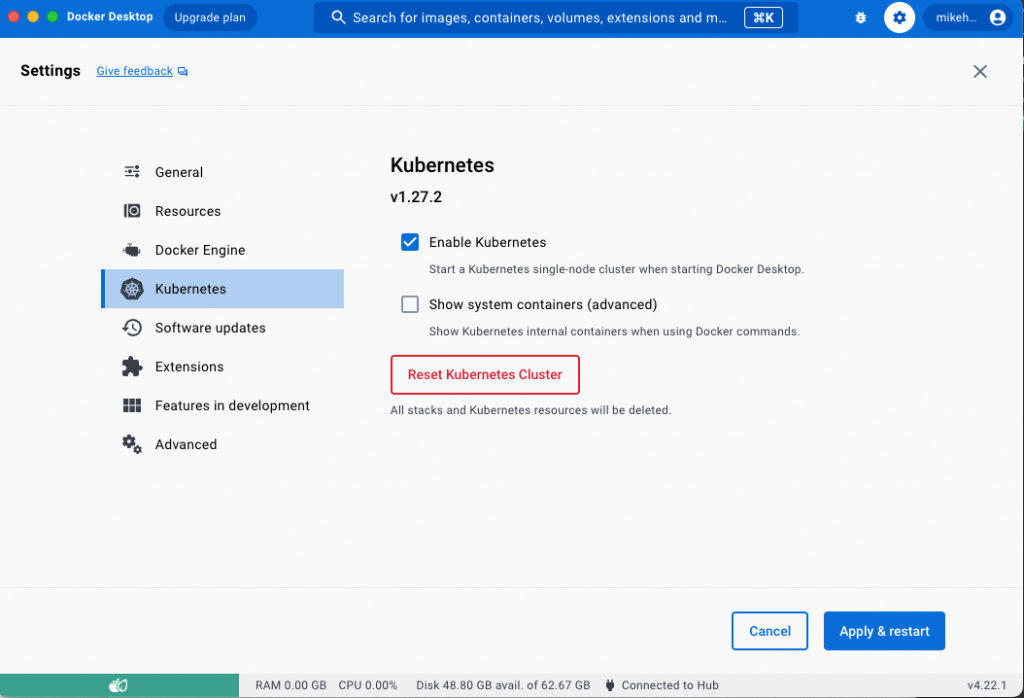Click the Extensions puzzle piece icon
1024x698 pixels.
[x=132, y=366]
